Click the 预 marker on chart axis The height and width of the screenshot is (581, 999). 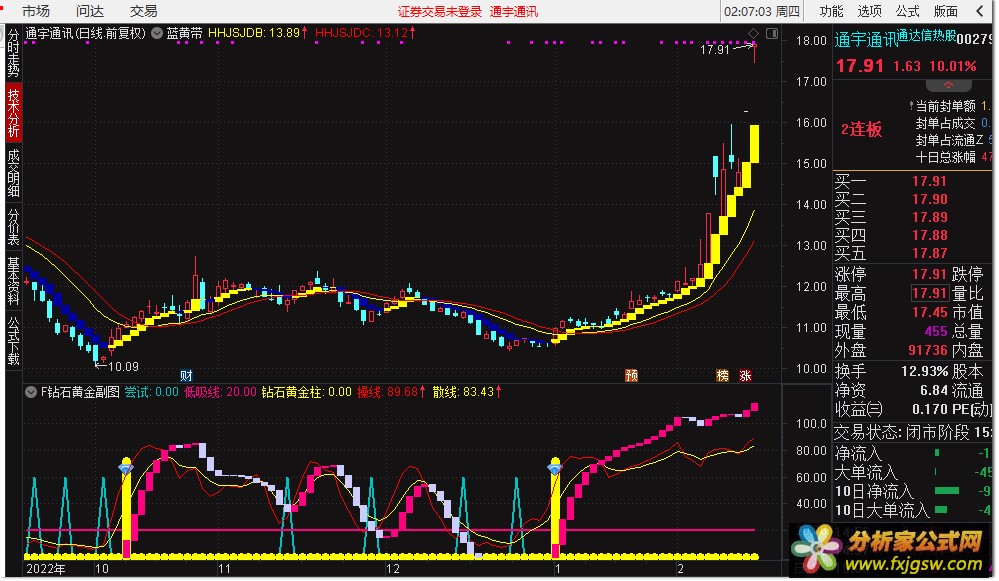(631, 375)
